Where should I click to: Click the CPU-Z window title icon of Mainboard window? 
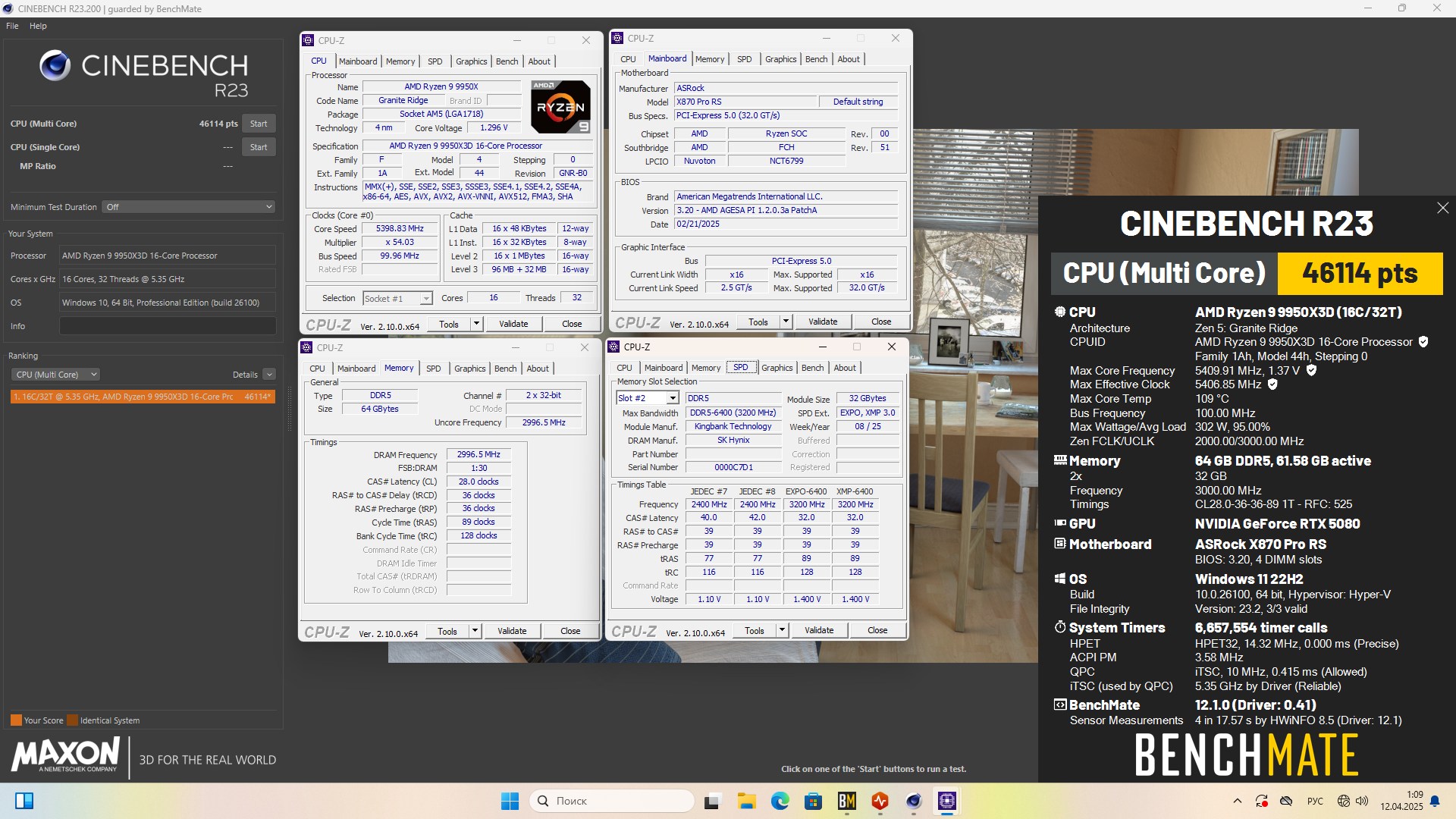coord(617,38)
